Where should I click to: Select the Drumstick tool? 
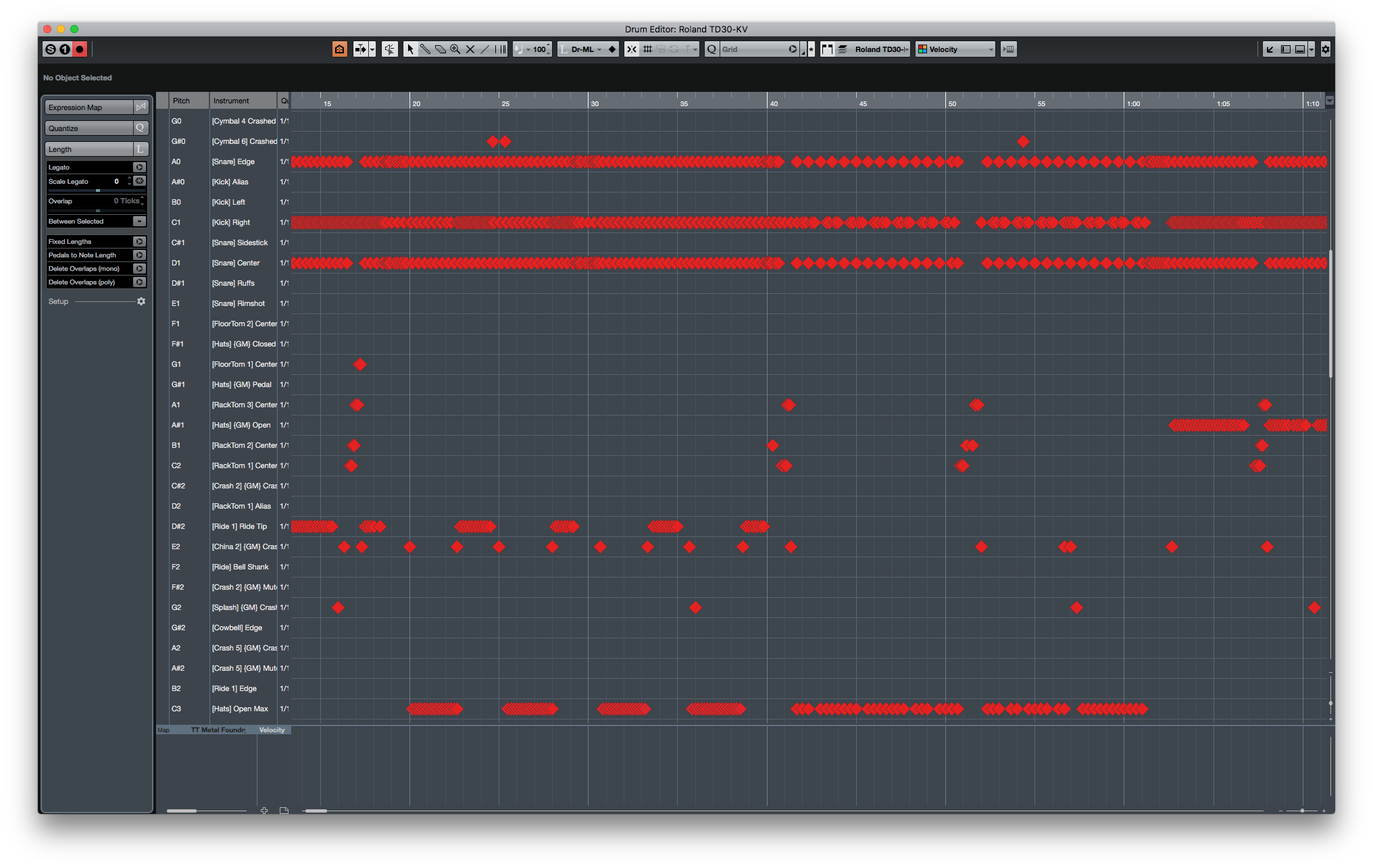[425, 49]
